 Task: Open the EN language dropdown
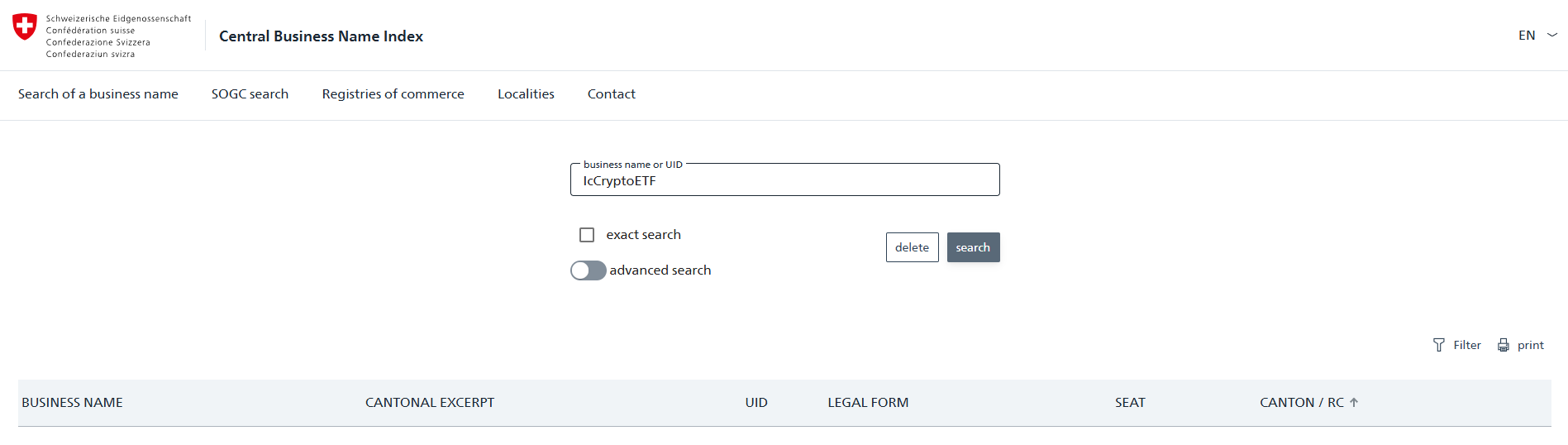[x=1527, y=35]
